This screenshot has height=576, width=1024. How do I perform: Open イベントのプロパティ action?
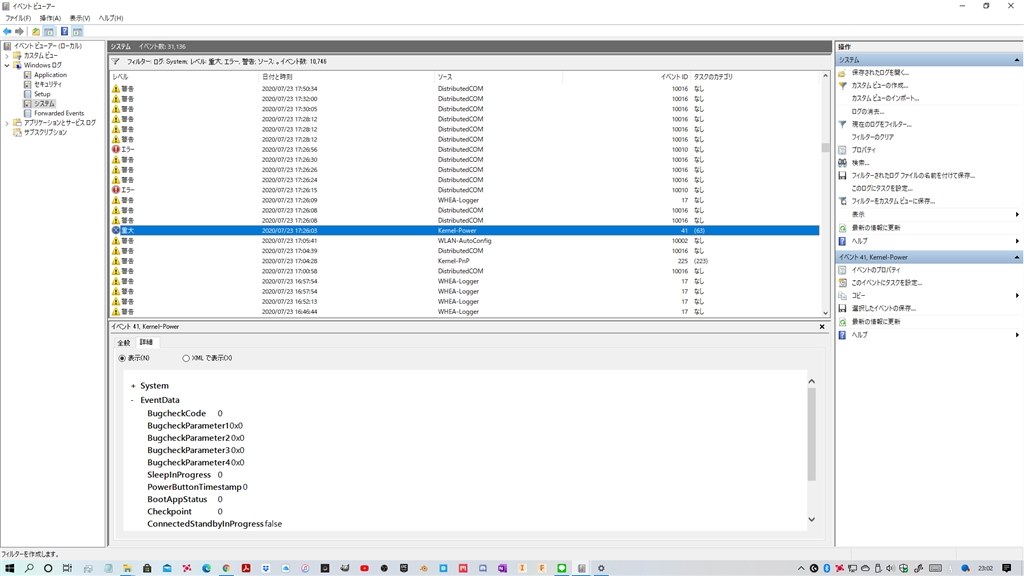[x=876, y=270]
